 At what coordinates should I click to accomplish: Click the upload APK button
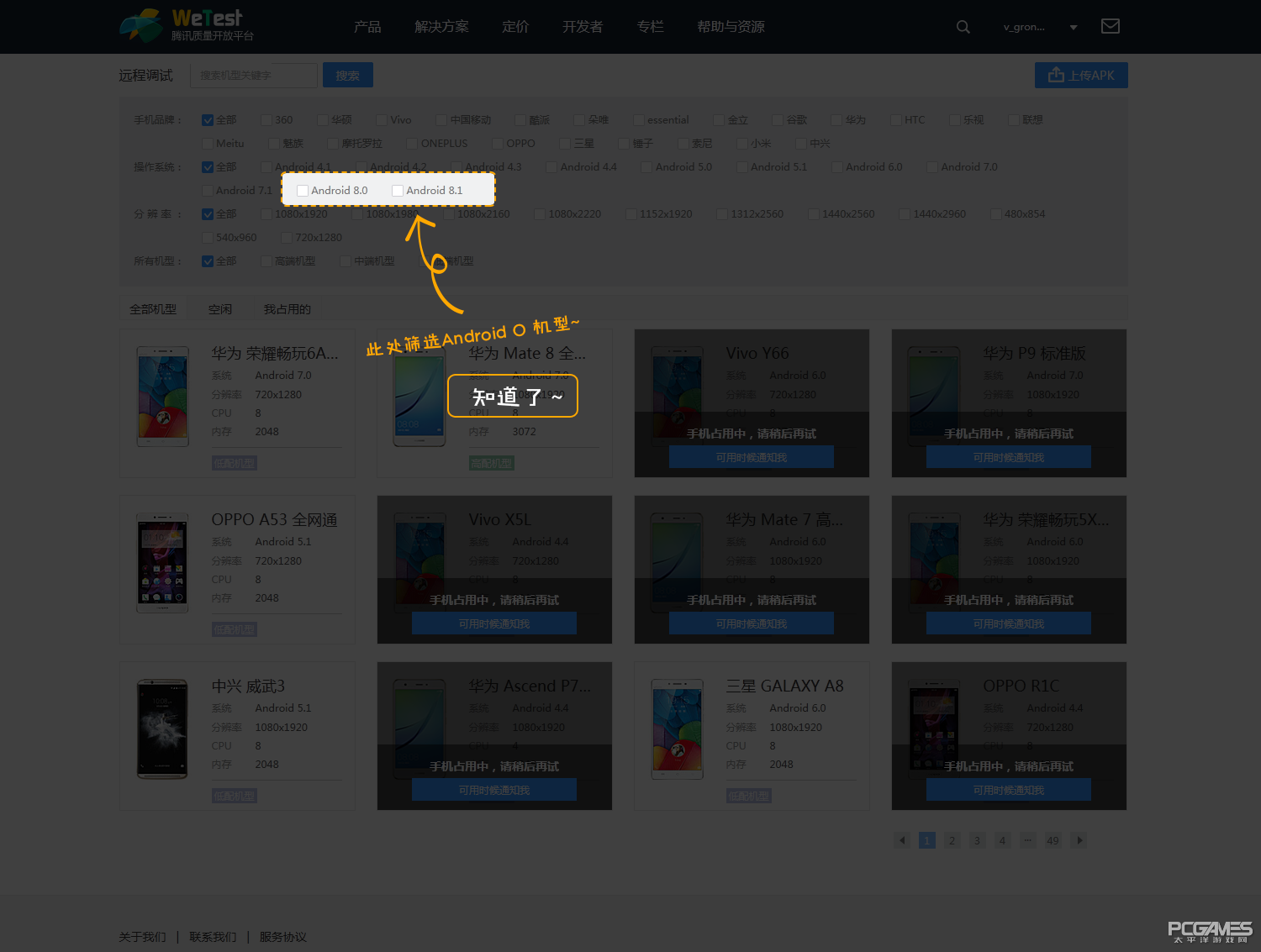click(x=1081, y=76)
